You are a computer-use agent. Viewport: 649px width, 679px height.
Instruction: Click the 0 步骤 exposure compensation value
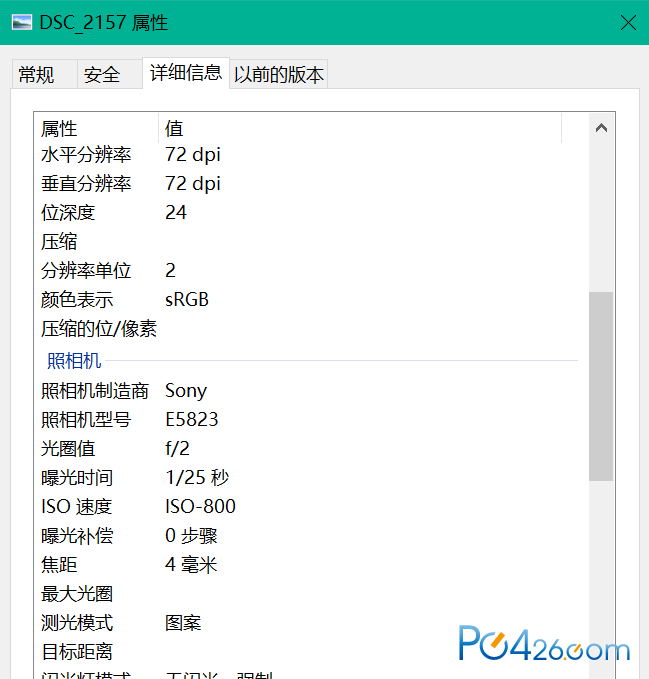(191, 536)
